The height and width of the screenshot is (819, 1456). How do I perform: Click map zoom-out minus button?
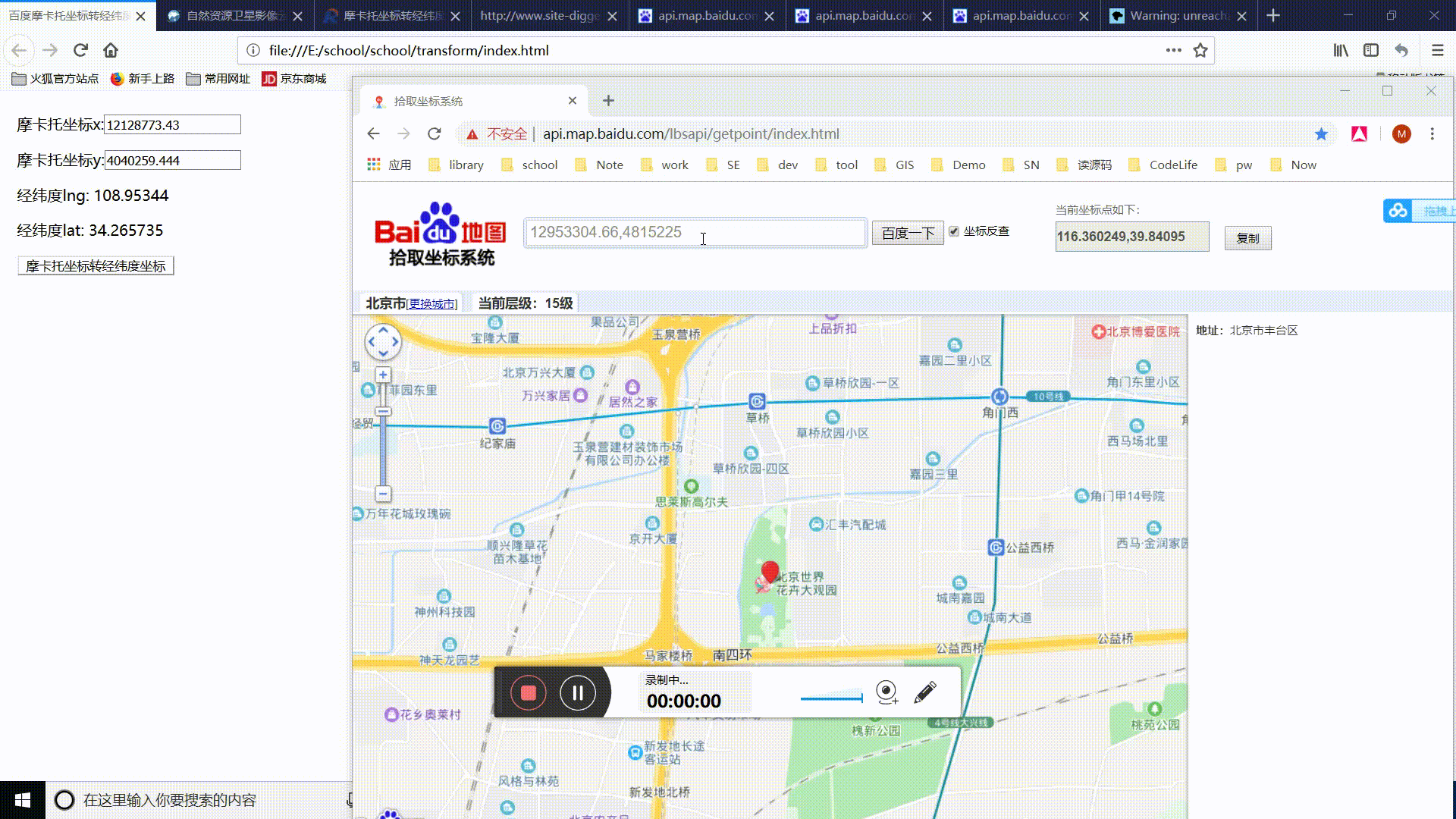tap(383, 494)
